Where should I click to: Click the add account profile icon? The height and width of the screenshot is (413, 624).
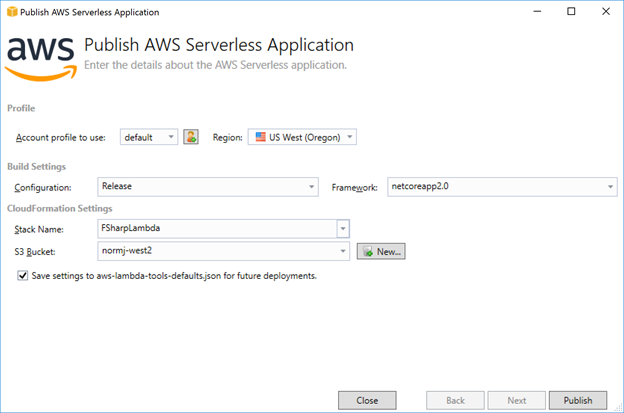tap(191, 137)
